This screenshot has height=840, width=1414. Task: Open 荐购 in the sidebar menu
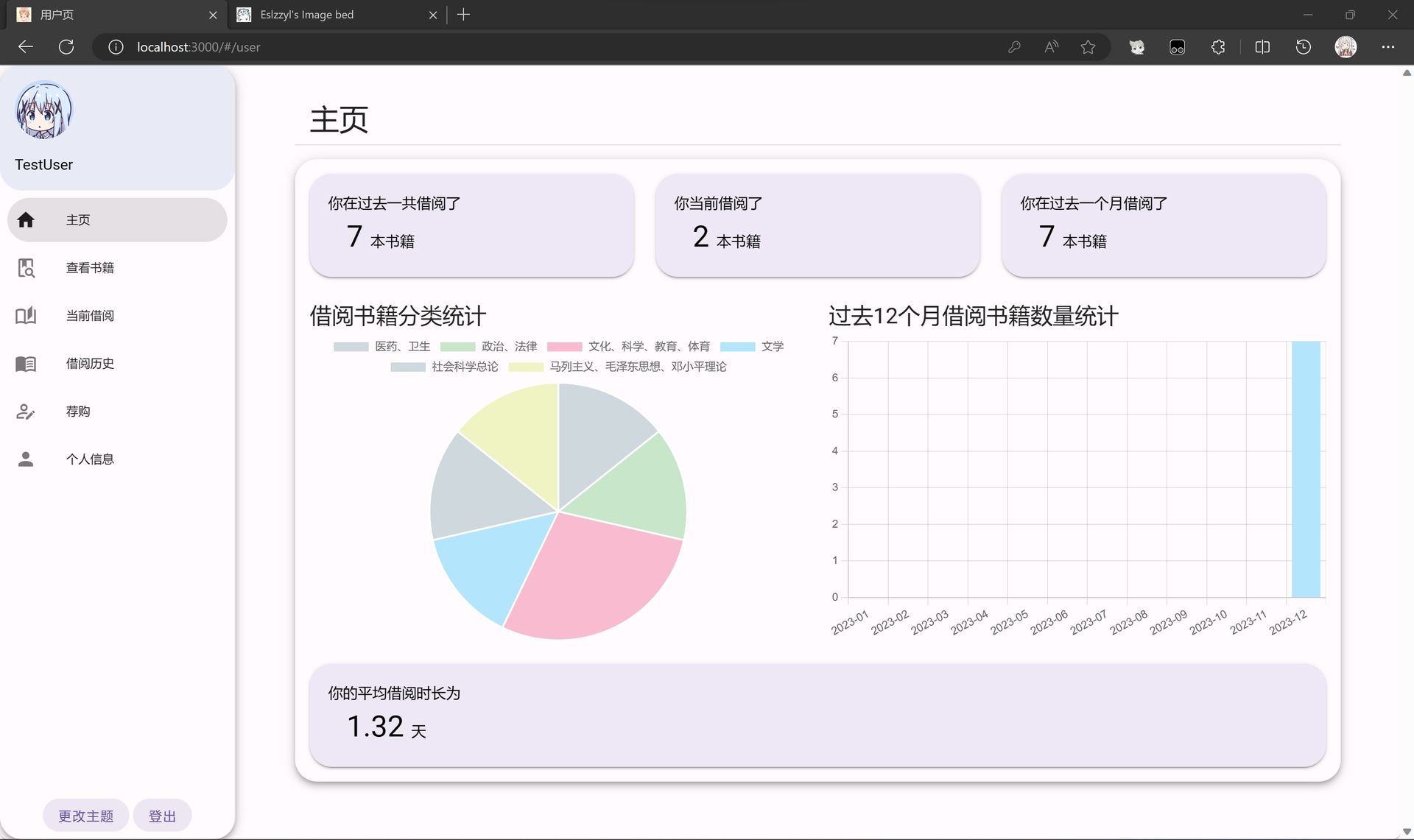tap(117, 412)
